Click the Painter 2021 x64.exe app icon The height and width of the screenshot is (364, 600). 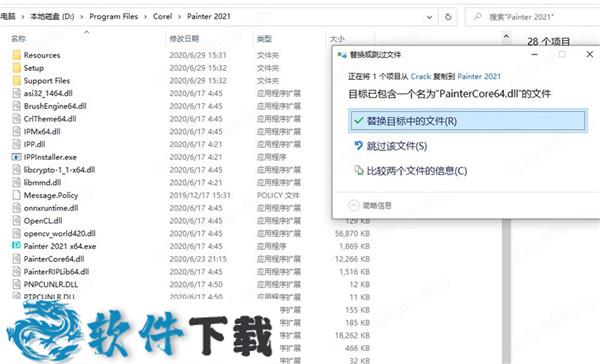16,246
